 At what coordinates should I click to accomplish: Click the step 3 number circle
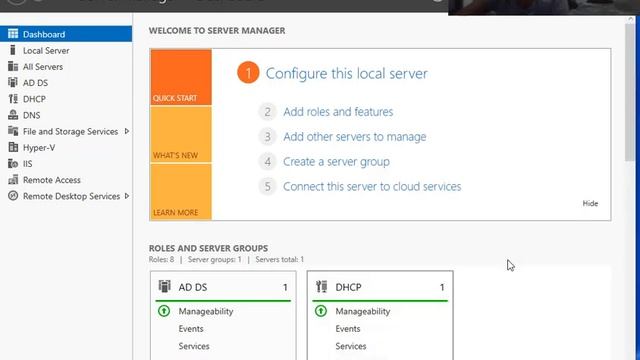pyautogui.click(x=267, y=136)
